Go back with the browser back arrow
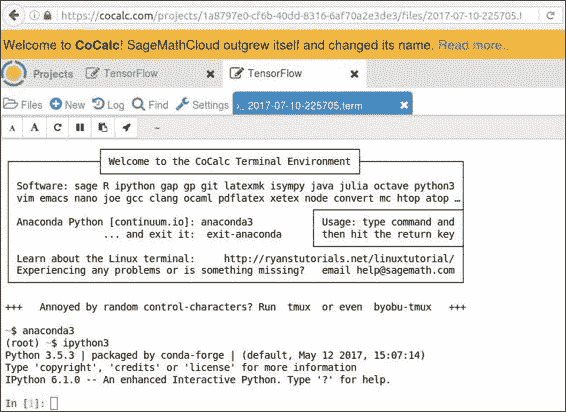The height and width of the screenshot is (412, 566). pos(14,15)
